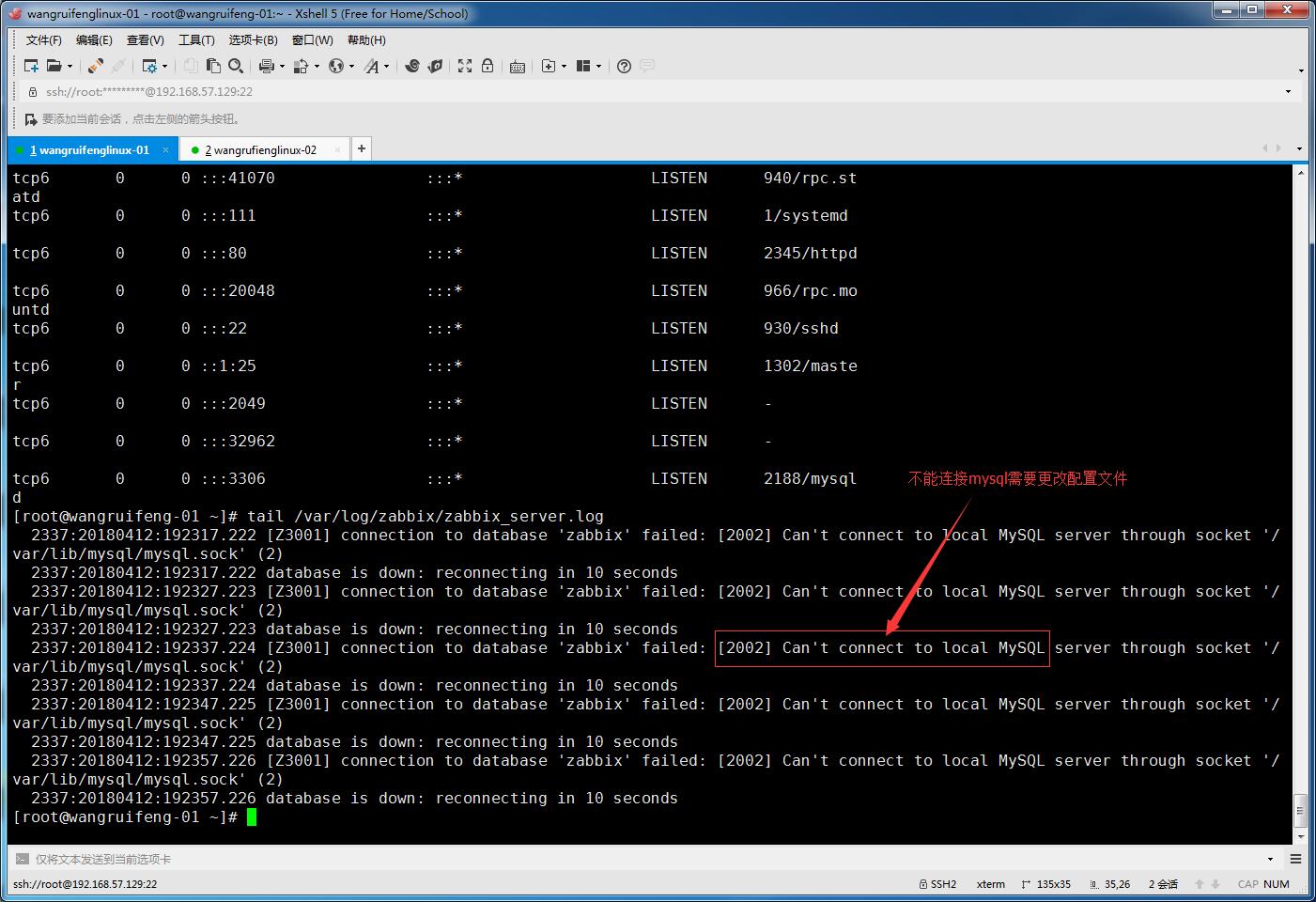Open the 工具(T) menu
Screen dimensions: 1316x902
[196, 39]
